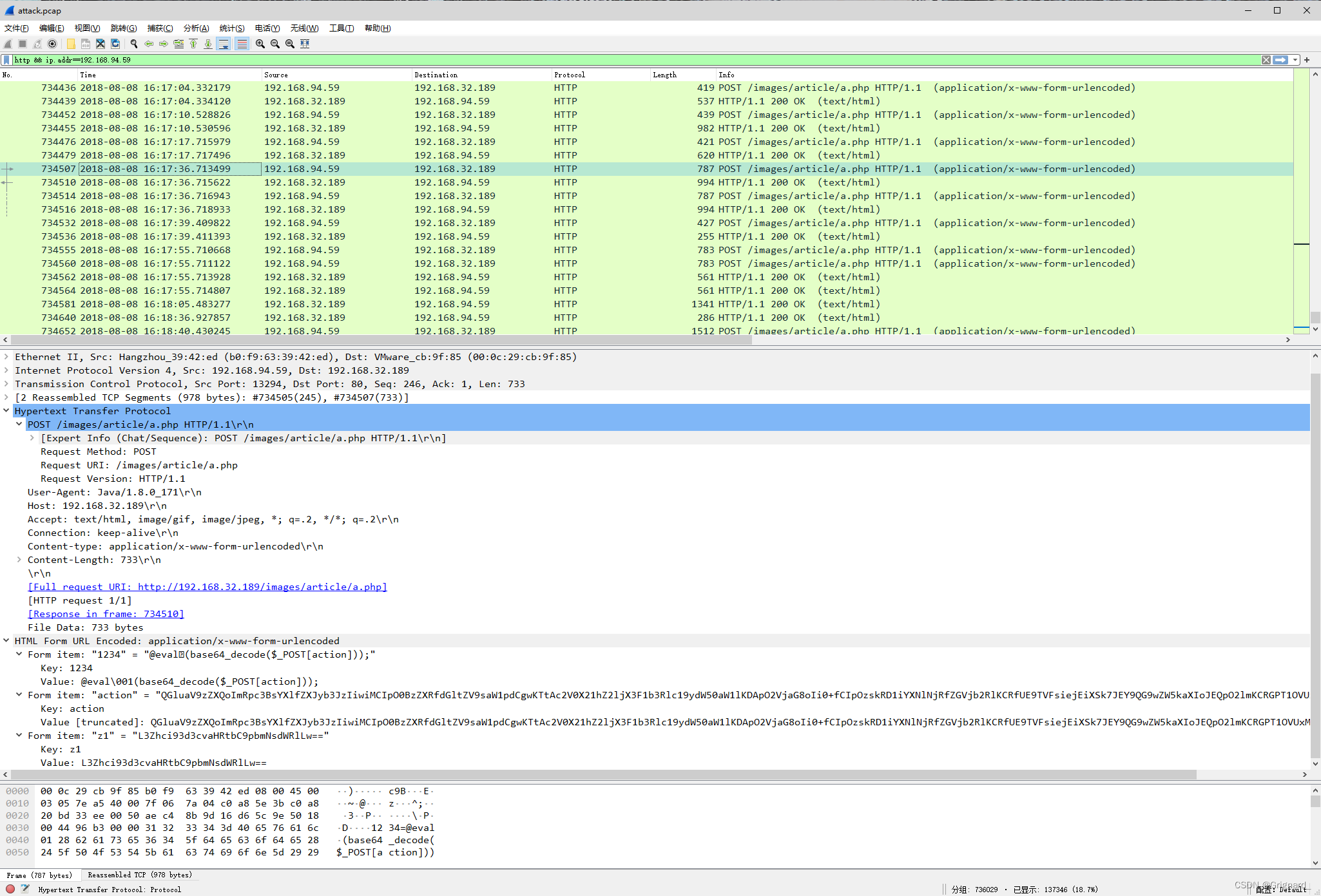
Task: Switch to the Reassembled TCP (978 bytes) tab
Action: pos(139,875)
